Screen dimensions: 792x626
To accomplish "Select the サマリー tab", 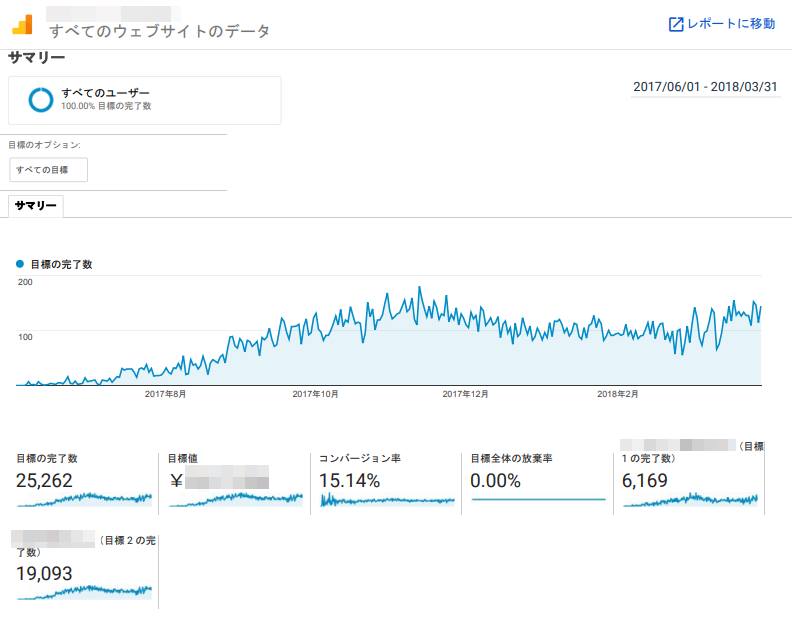I will (36, 206).
